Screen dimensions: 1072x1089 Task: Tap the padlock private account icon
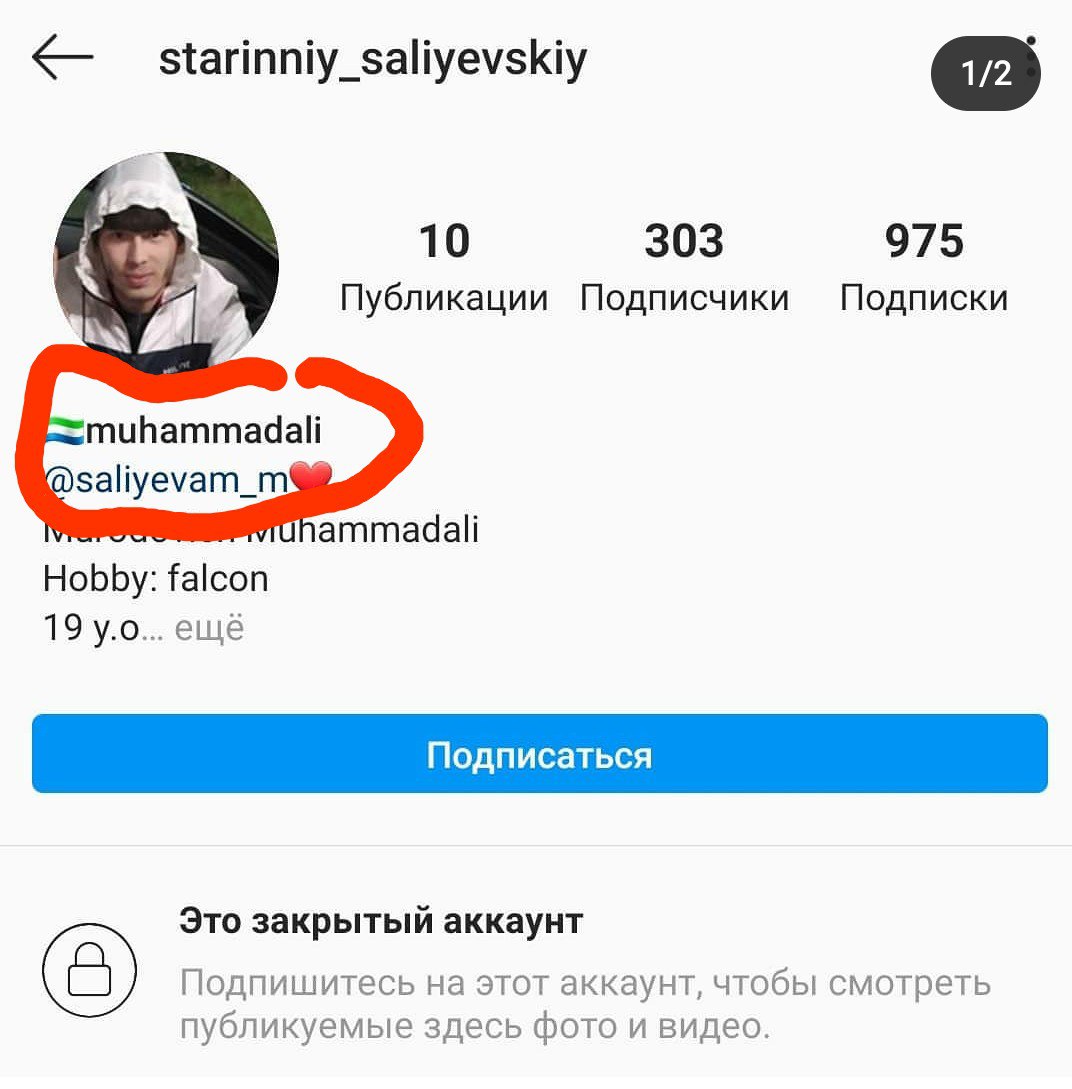(x=90, y=970)
